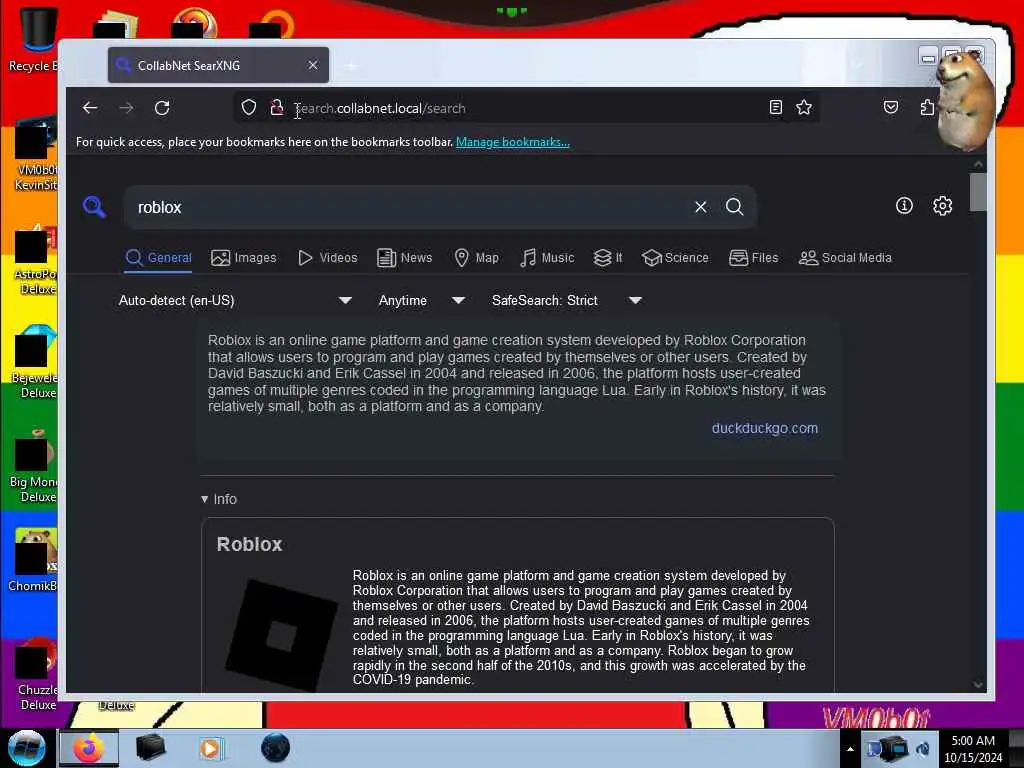Switch to Science category

[675, 257]
